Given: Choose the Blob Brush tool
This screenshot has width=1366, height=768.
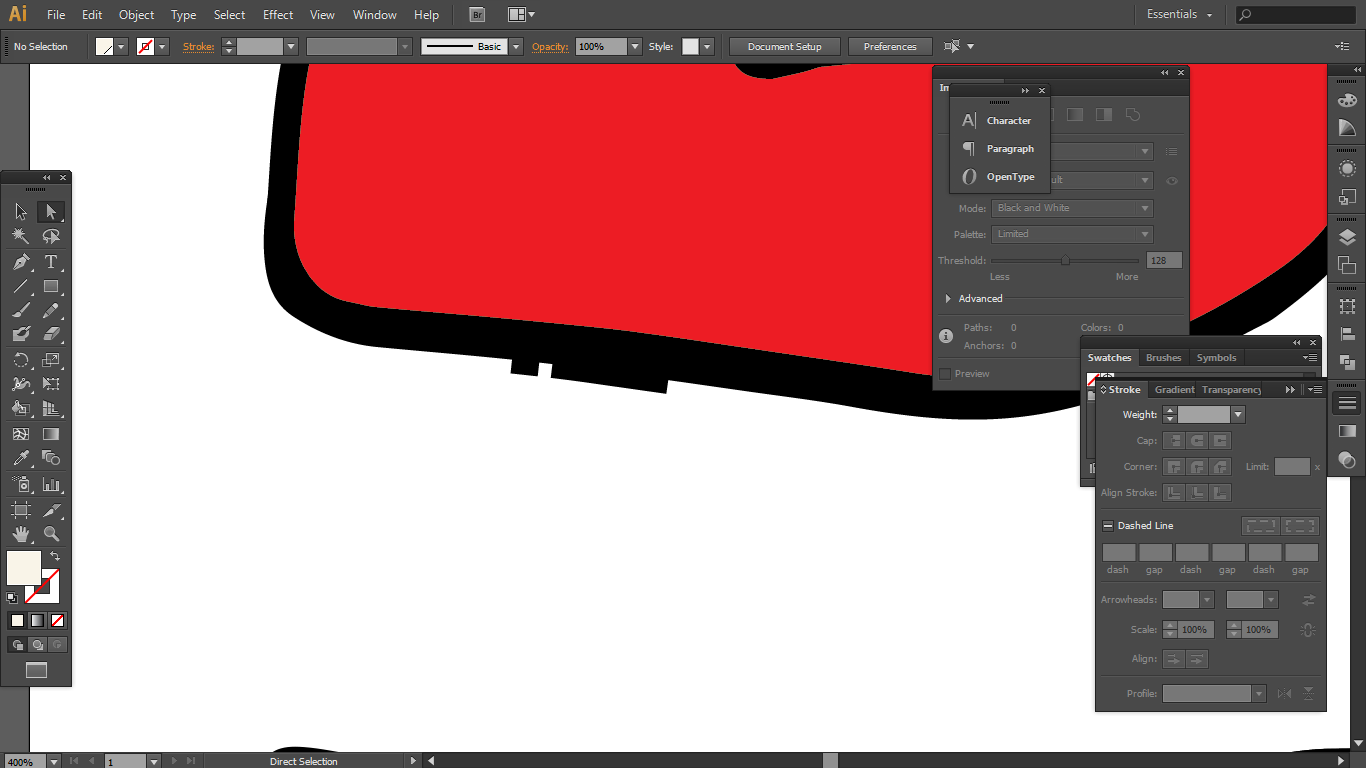Looking at the screenshot, I should coord(21,335).
